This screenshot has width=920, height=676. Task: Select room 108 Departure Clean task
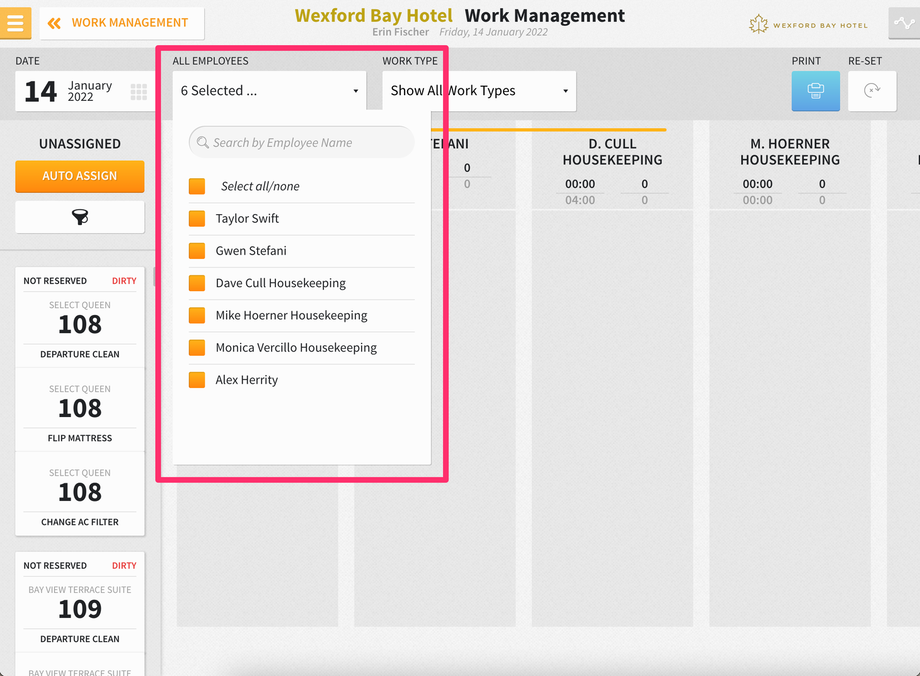click(80, 329)
